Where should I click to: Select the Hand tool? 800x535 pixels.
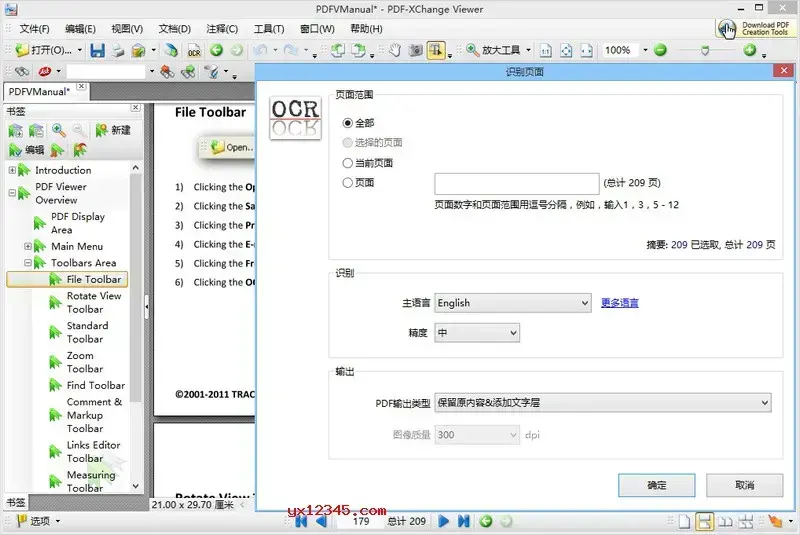click(395, 50)
